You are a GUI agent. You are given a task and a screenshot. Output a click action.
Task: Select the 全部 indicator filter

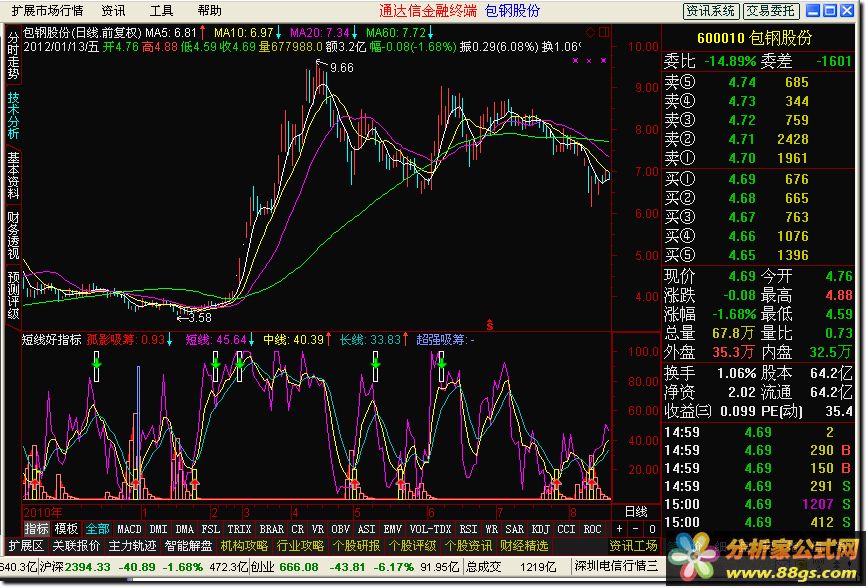pos(97,529)
